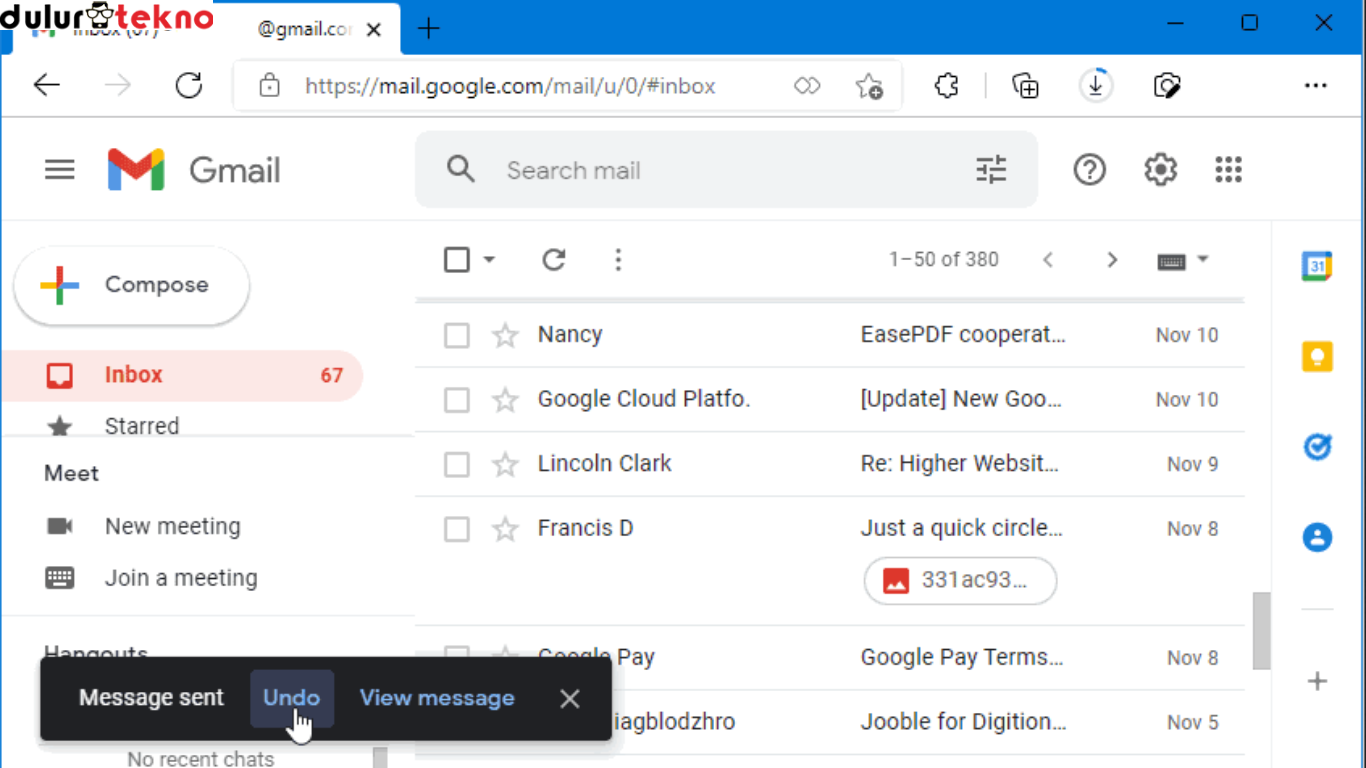
Task: Star the Google Cloud Platform email
Action: 505,400
